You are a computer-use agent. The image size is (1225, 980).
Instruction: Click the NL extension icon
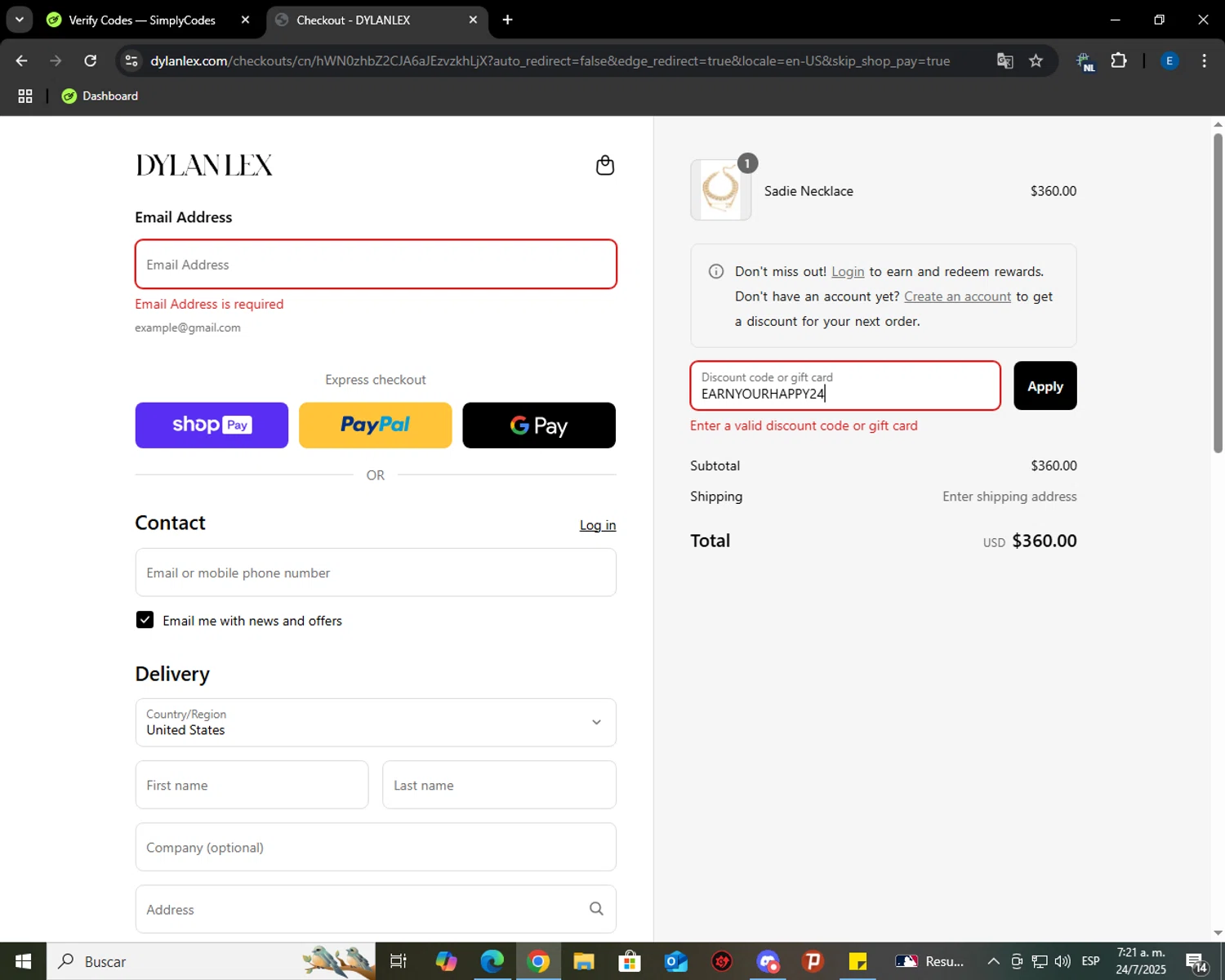[x=1085, y=61]
